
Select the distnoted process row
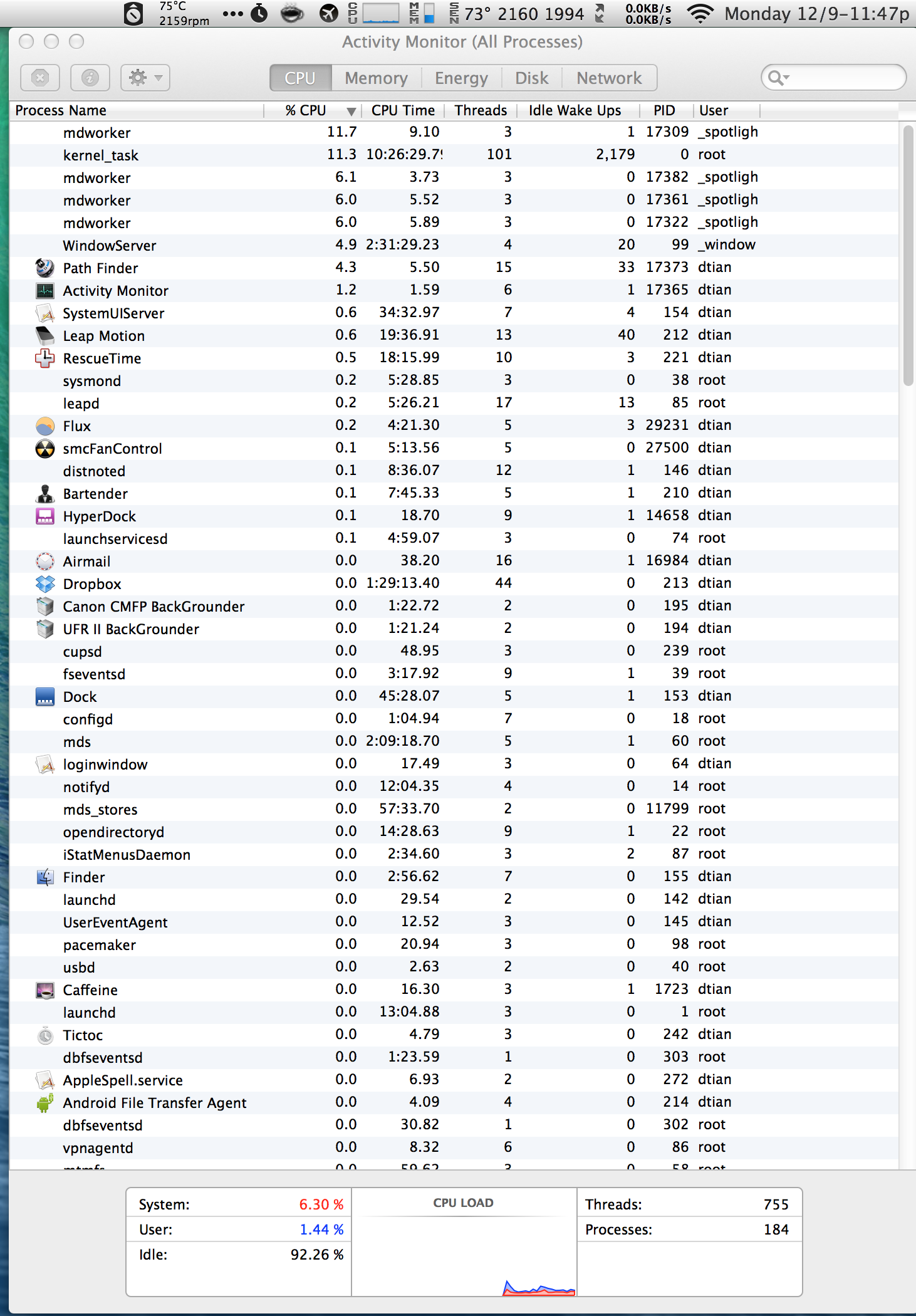454,471
